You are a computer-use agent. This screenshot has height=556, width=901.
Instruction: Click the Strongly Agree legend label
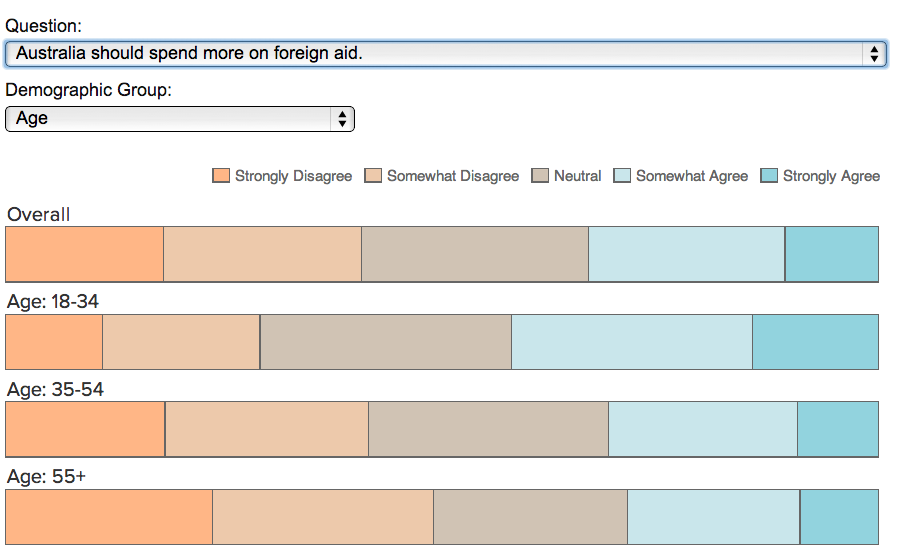tap(831, 176)
